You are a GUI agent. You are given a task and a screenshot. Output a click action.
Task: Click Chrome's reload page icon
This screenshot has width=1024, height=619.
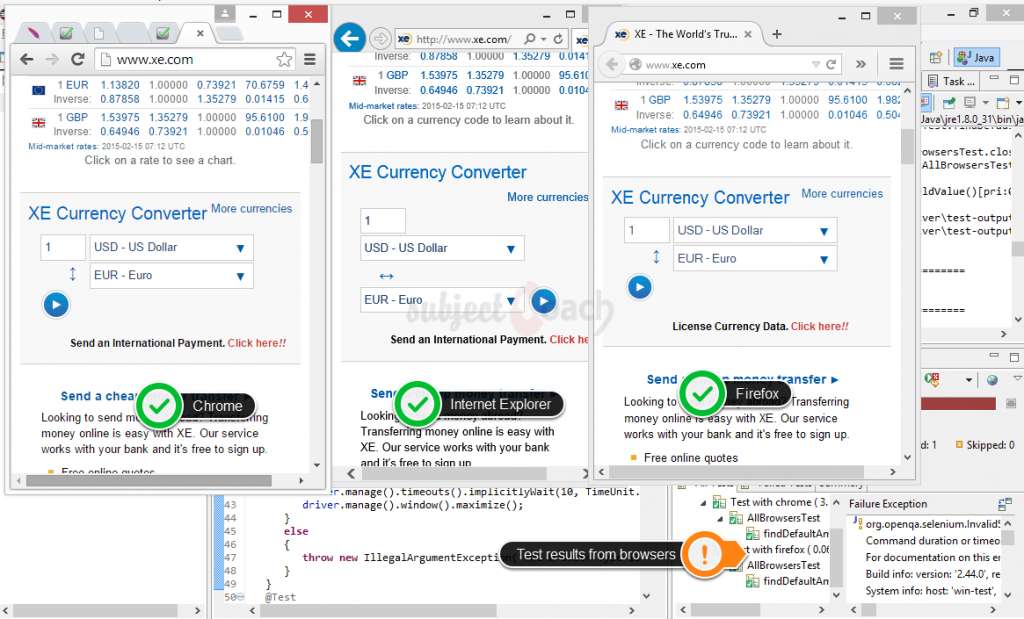[76, 60]
